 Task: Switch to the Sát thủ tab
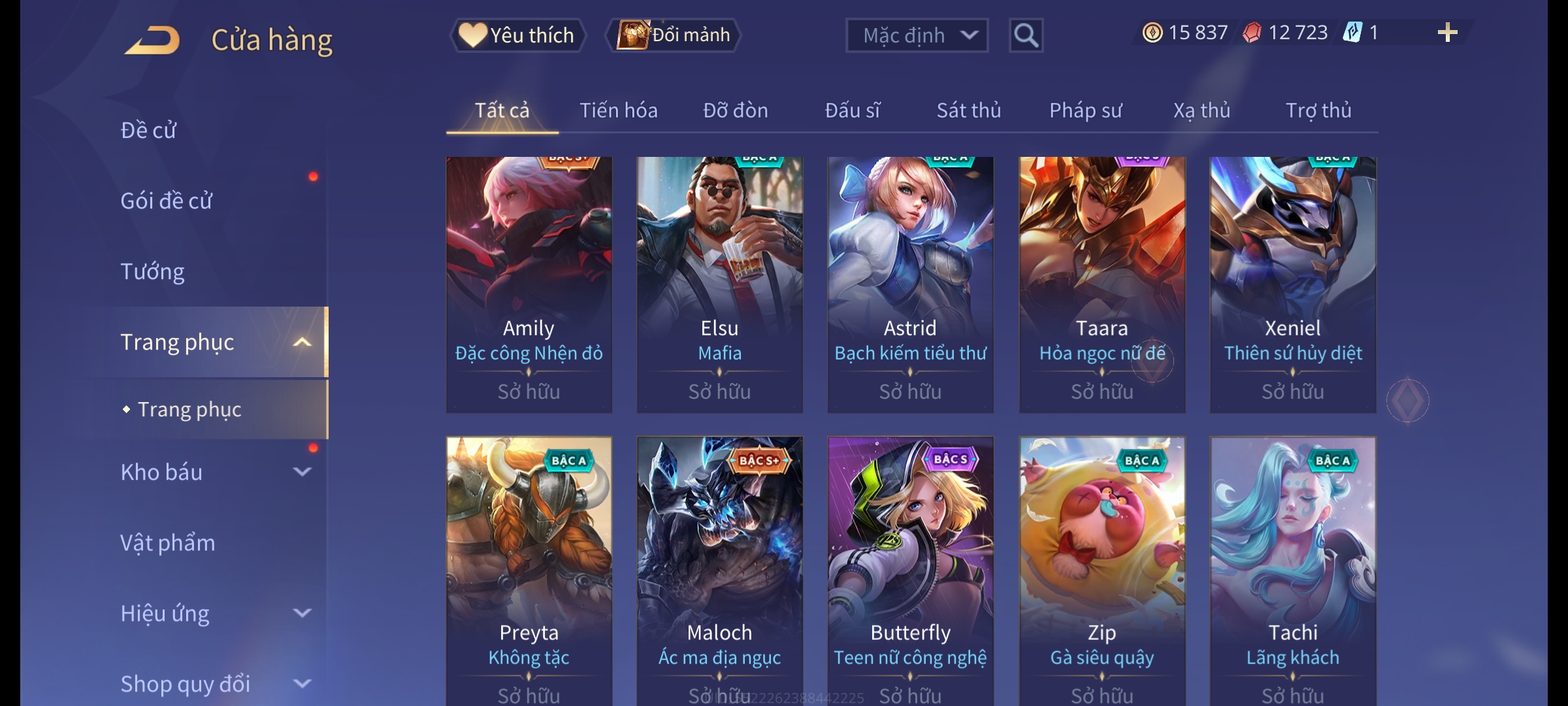(x=968, y=110)
